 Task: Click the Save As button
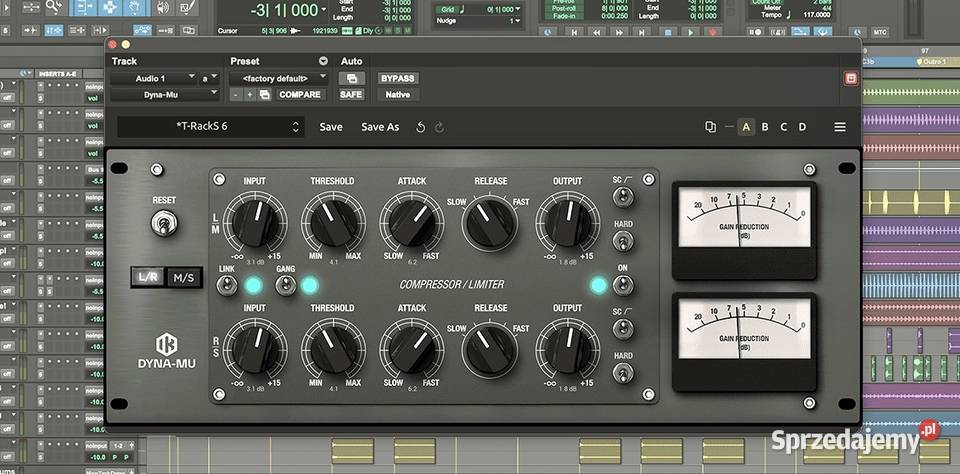[x=380, y=127]
